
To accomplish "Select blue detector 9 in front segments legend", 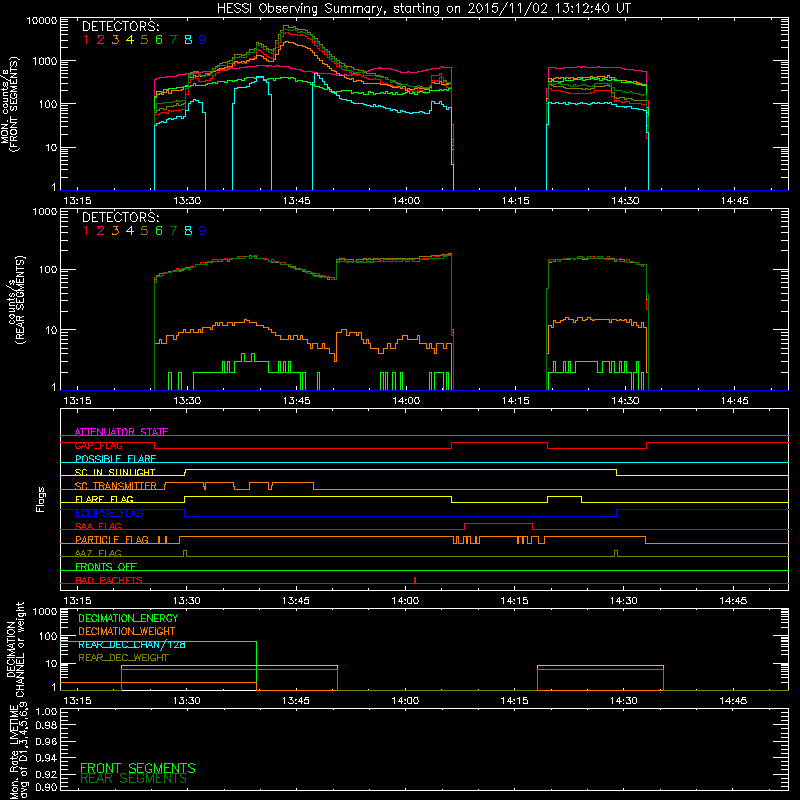I will 203,40.
